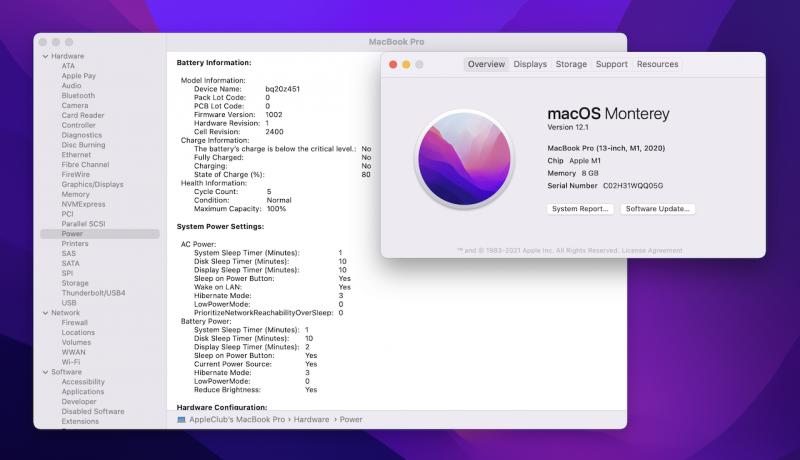The width and height of the screenshot is (800, 460).
Task: Select ATA in the Hardware list
Action: [68, 66]
